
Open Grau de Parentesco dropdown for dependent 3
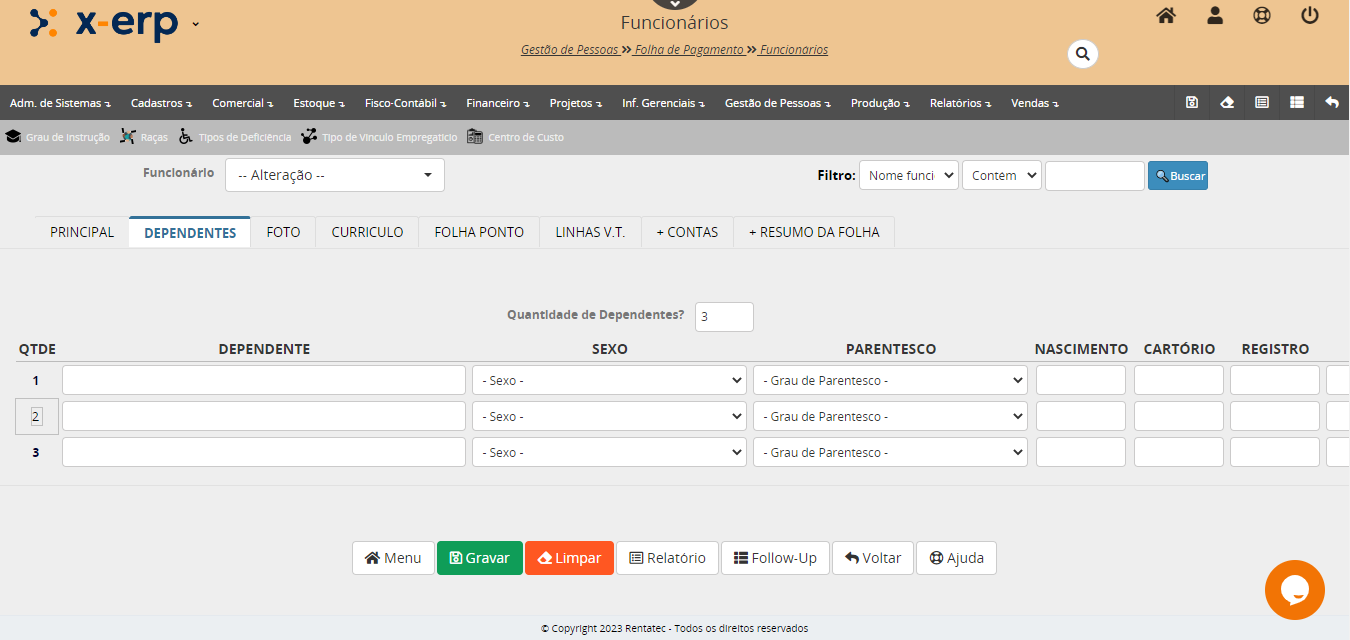coord(890,452)
